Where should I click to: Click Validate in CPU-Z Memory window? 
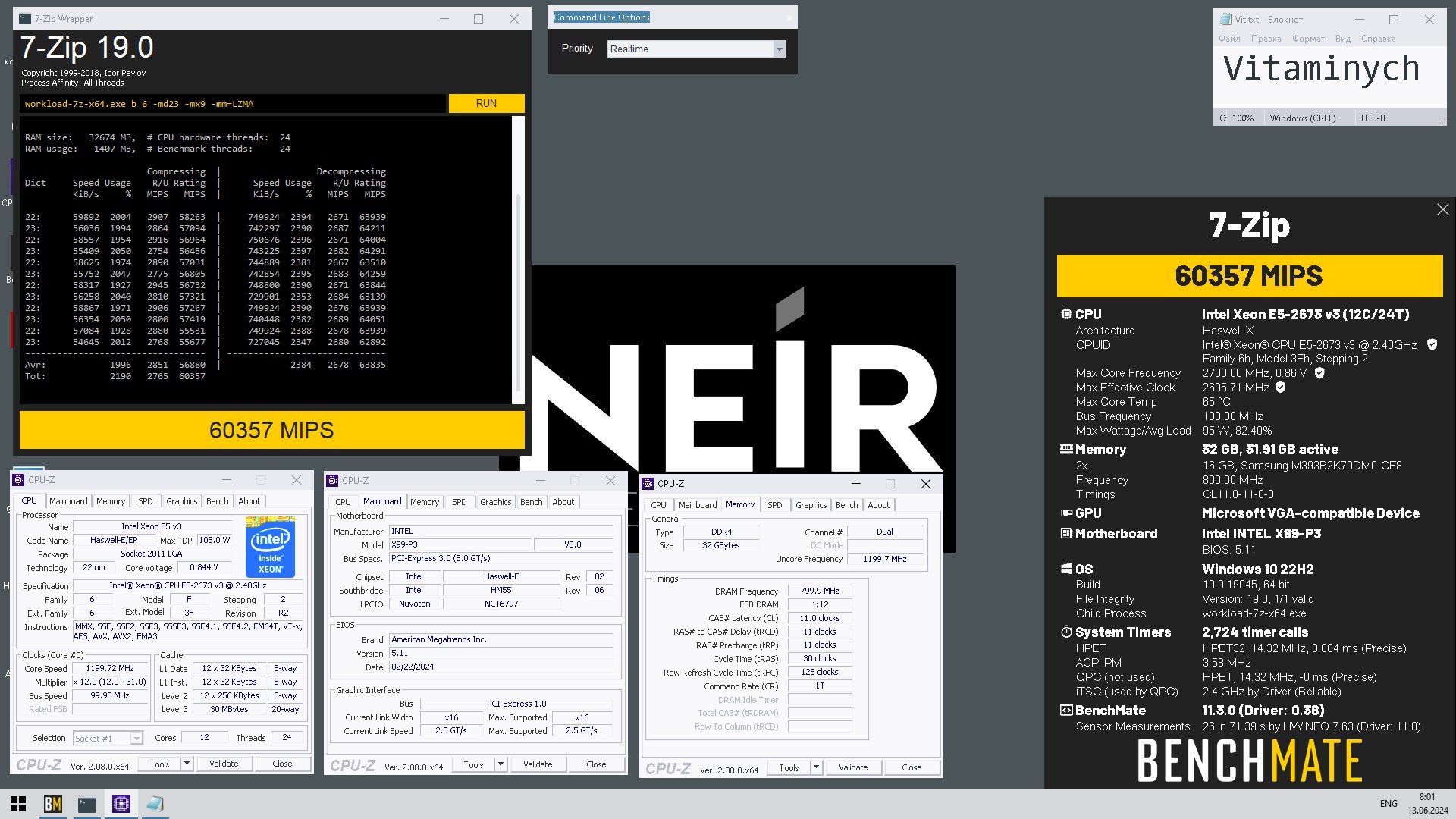[853, 768]
